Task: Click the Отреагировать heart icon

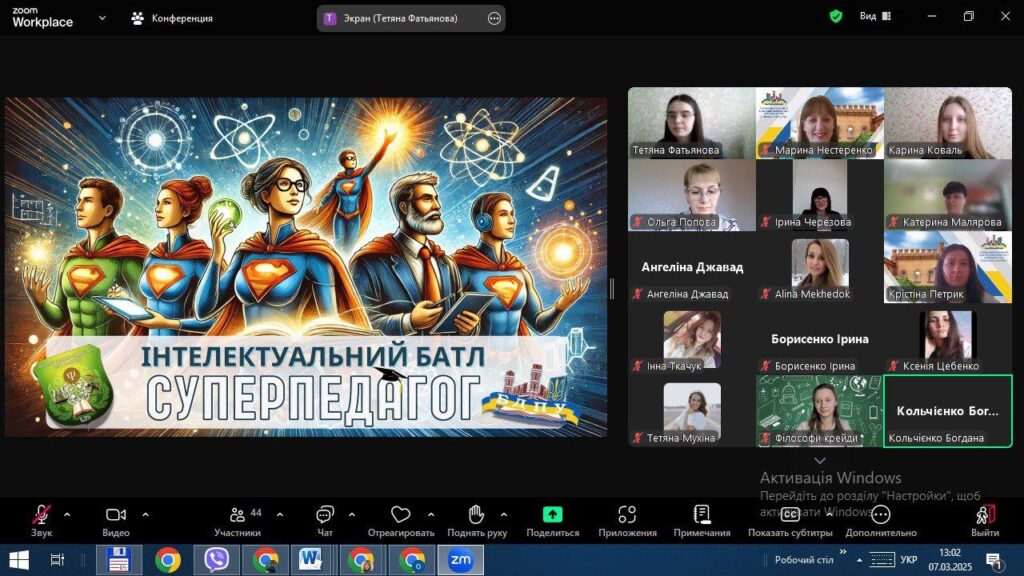Action: [400, 515]
